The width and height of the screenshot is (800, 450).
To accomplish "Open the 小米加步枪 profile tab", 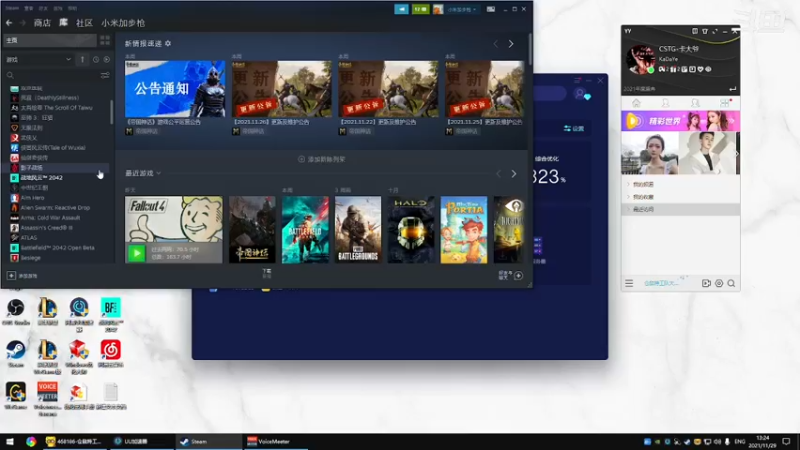I will tap(123, 23).
